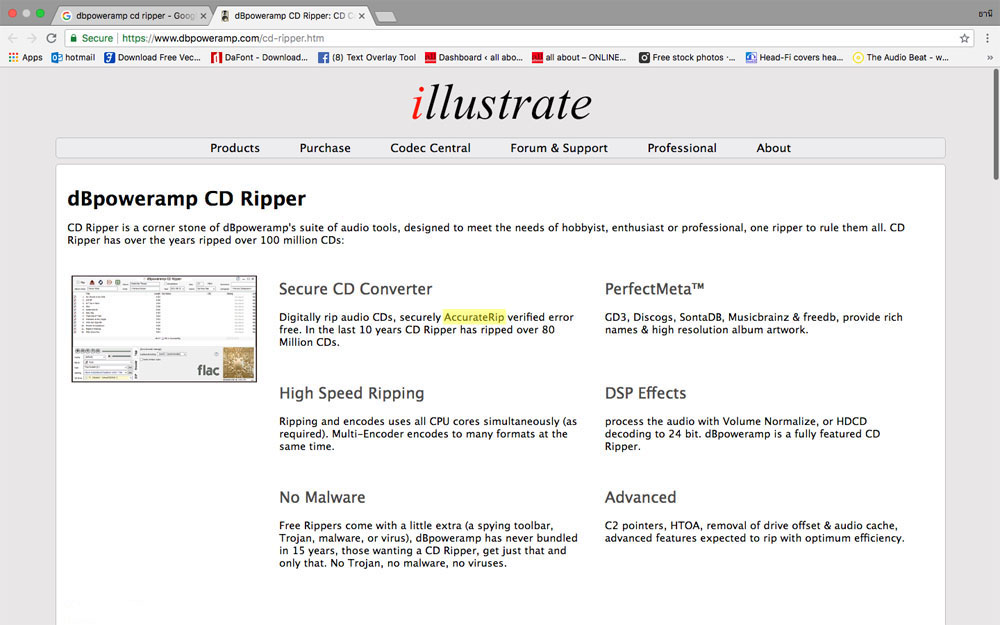
Task: Open the Free stock photos bookmark
Action: pyautogui.click(x=687, y=57)
